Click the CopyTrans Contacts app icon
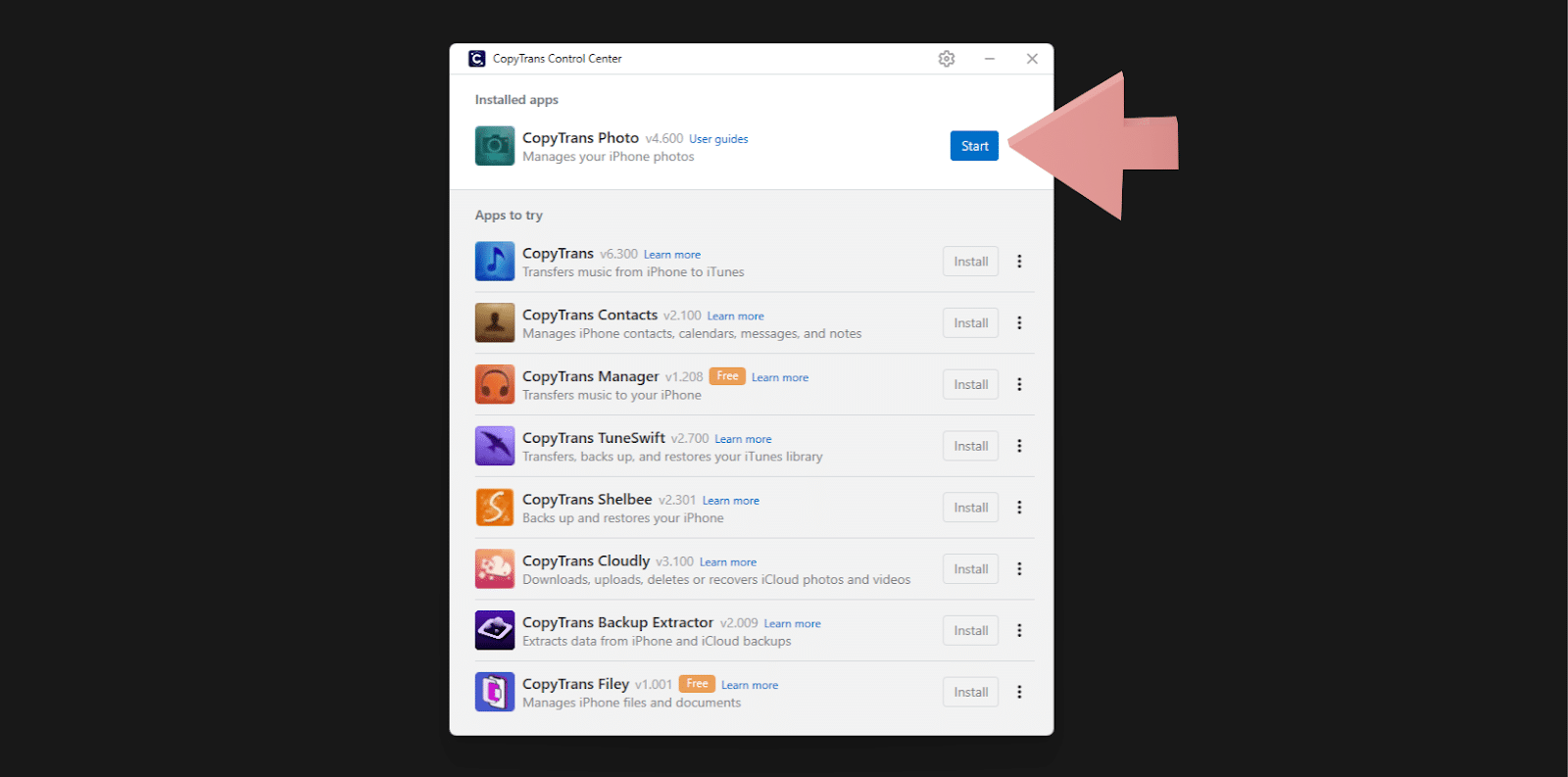Viewport: 1568px width, 777px height. point(495,322)
